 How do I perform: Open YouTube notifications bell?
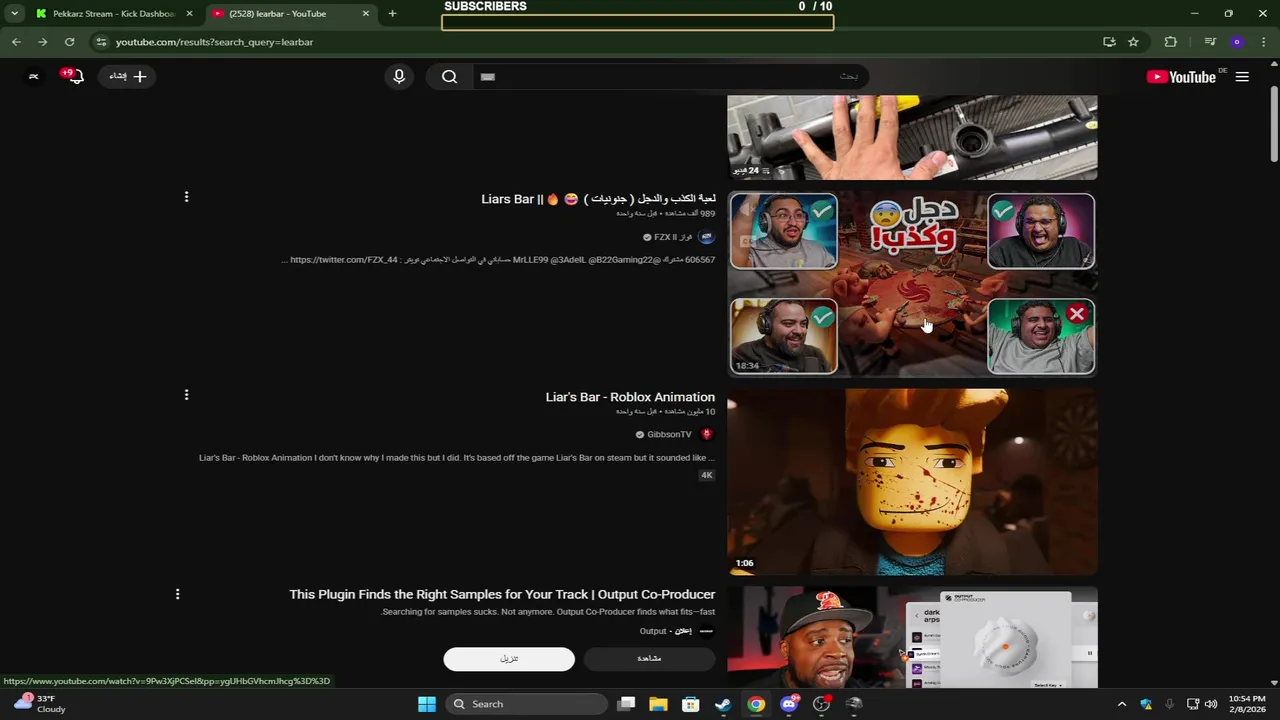(x=72, y=76)
